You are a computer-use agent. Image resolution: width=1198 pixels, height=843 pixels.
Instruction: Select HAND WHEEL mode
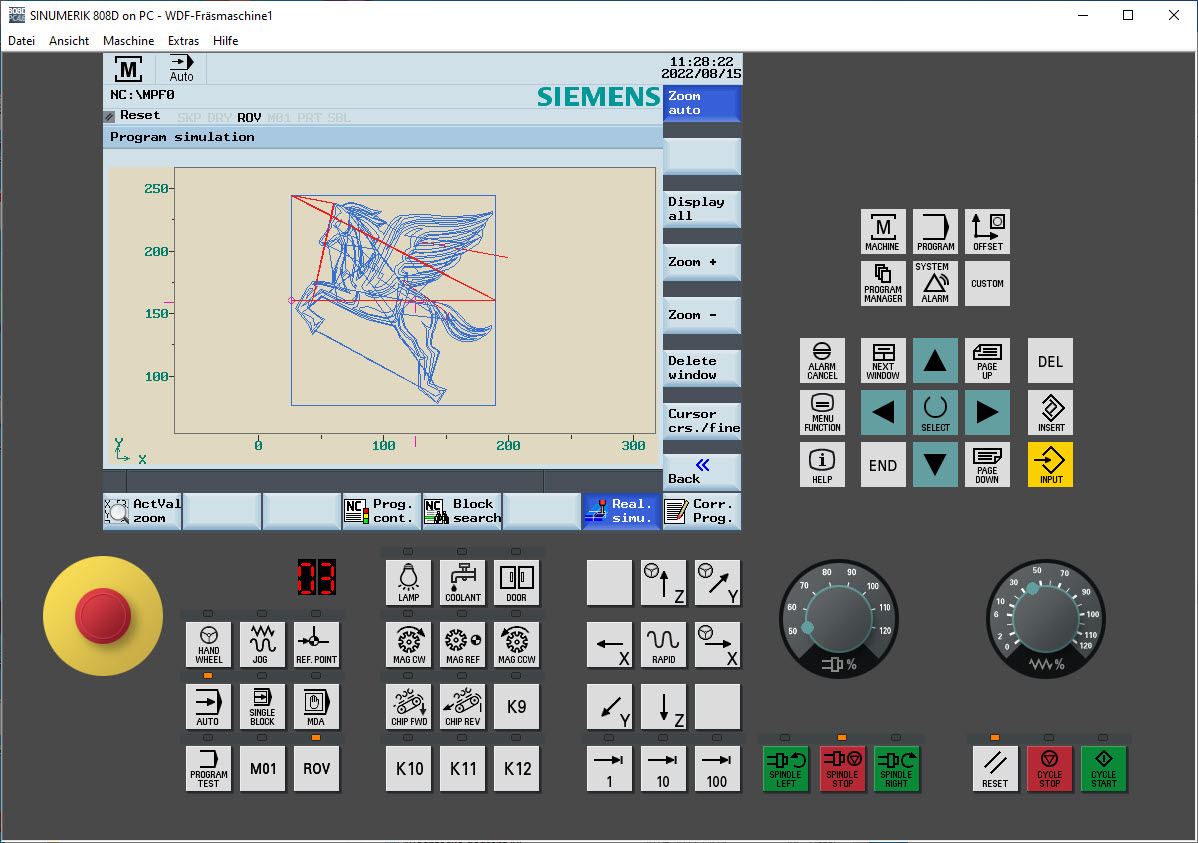(209, 644)
